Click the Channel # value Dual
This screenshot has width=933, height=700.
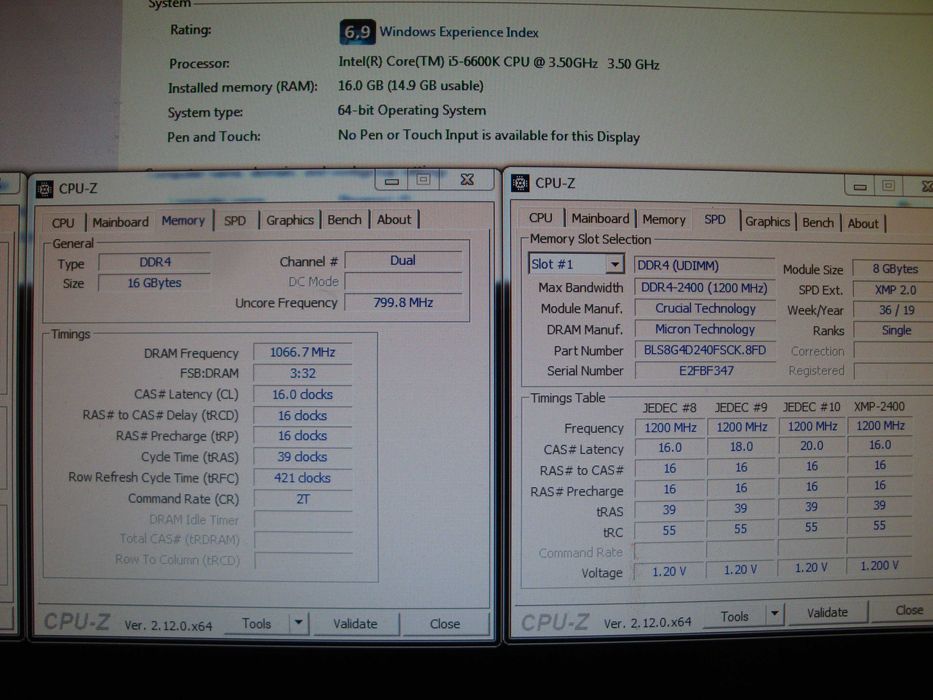pyautogui.click(x=403, y=260)
